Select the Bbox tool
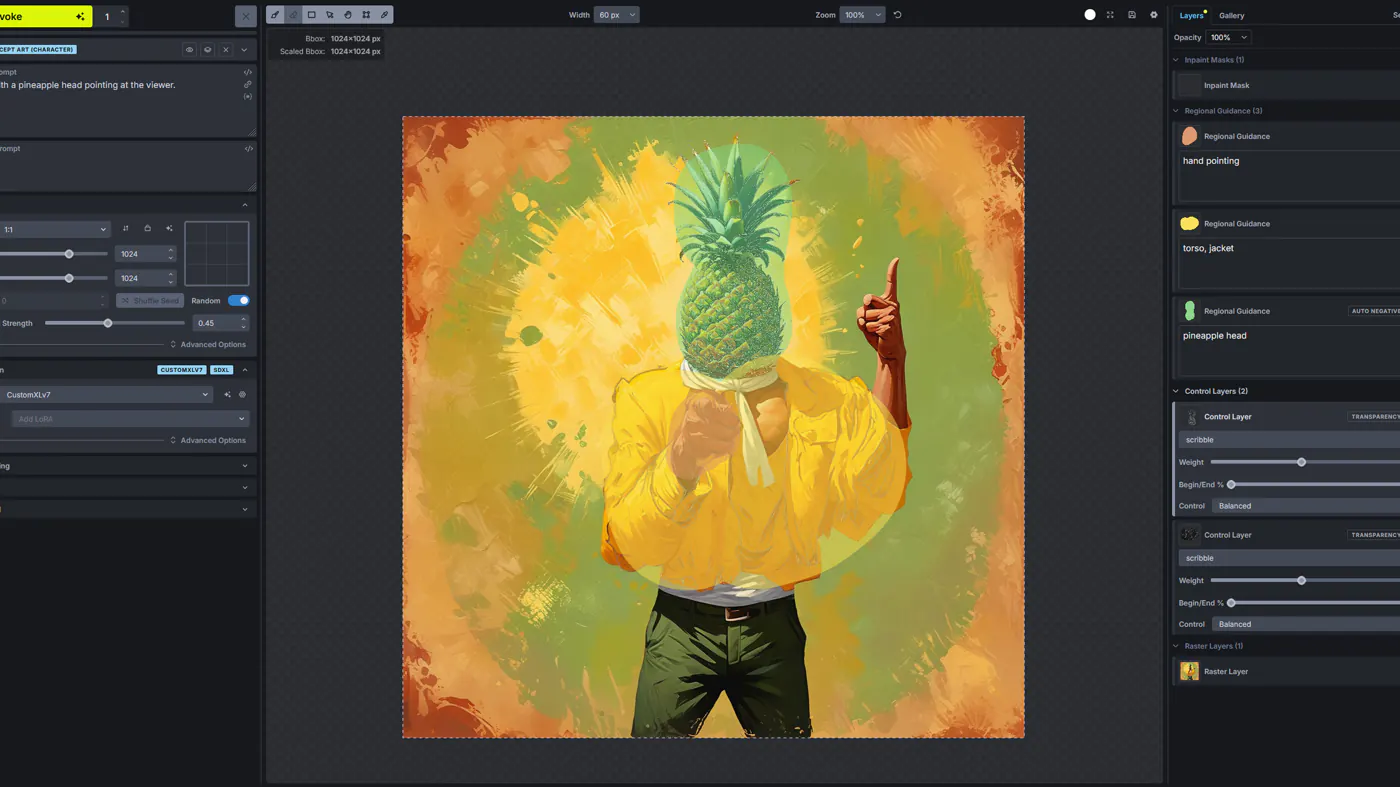The width and height of the screenshot is (1400, 787). point(366,15)
